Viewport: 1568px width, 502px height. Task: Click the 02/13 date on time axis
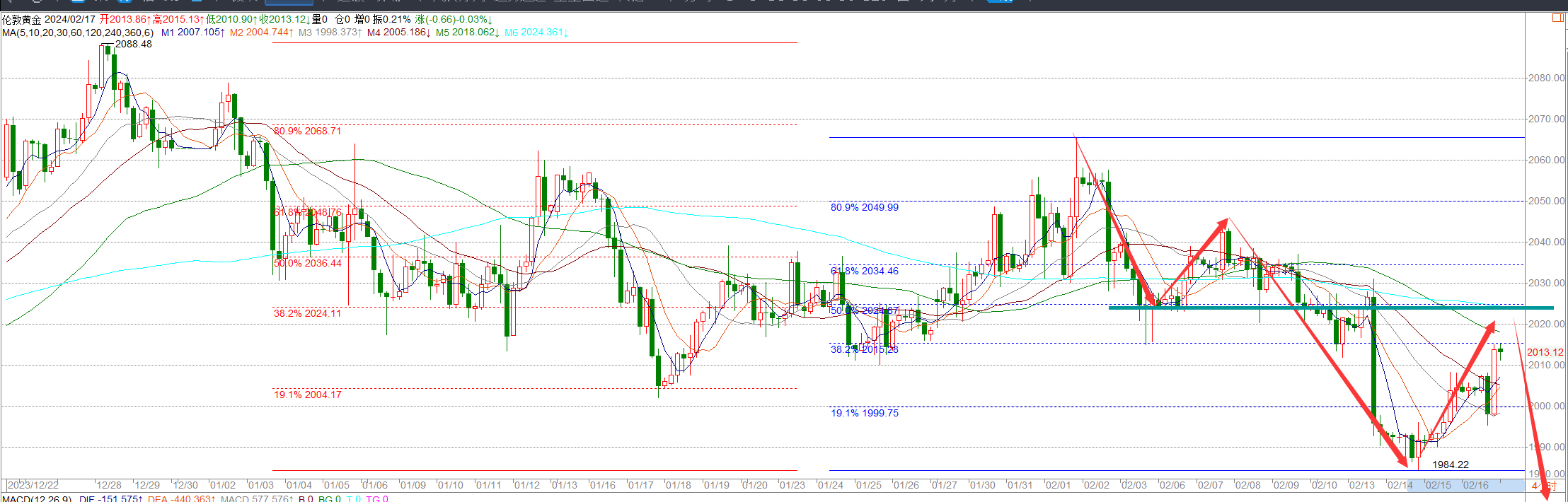tap(1361, 485)
